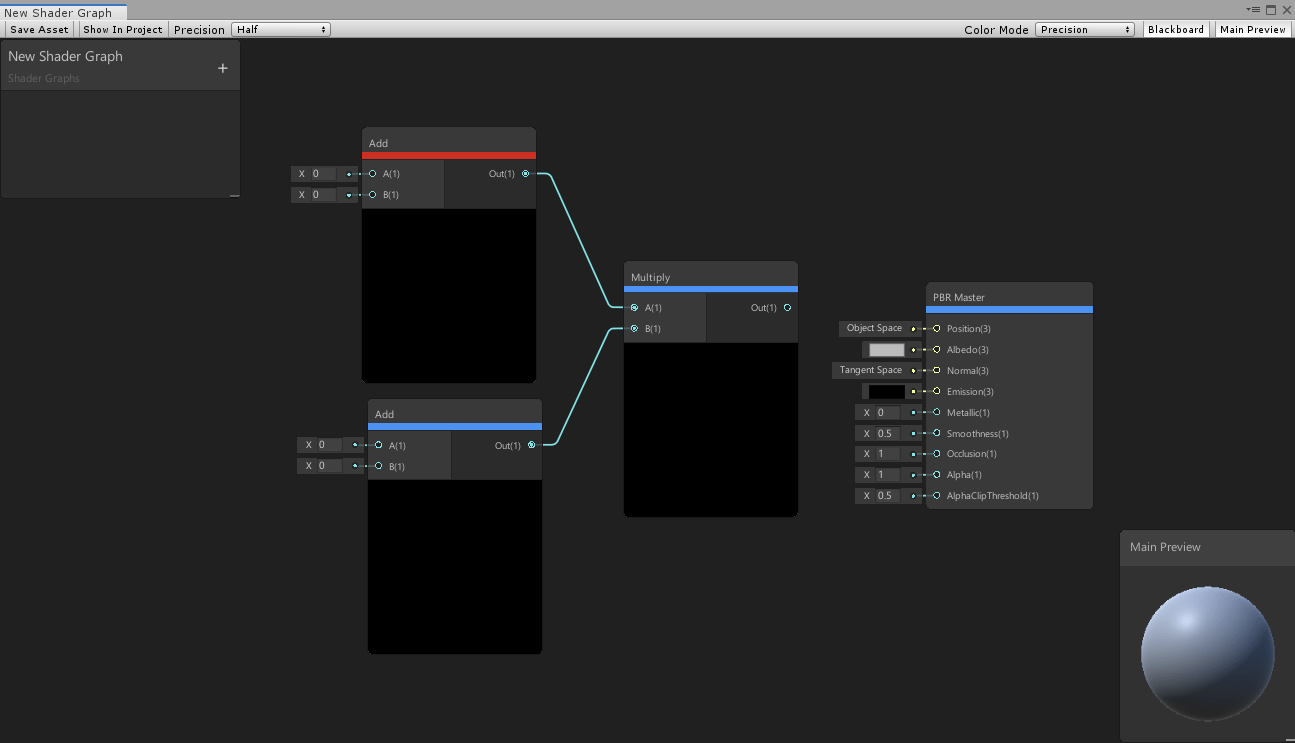Screen dimensions: 1295x743
Task: Open the Precision dropdown set to Half
Action: [280, 28]
